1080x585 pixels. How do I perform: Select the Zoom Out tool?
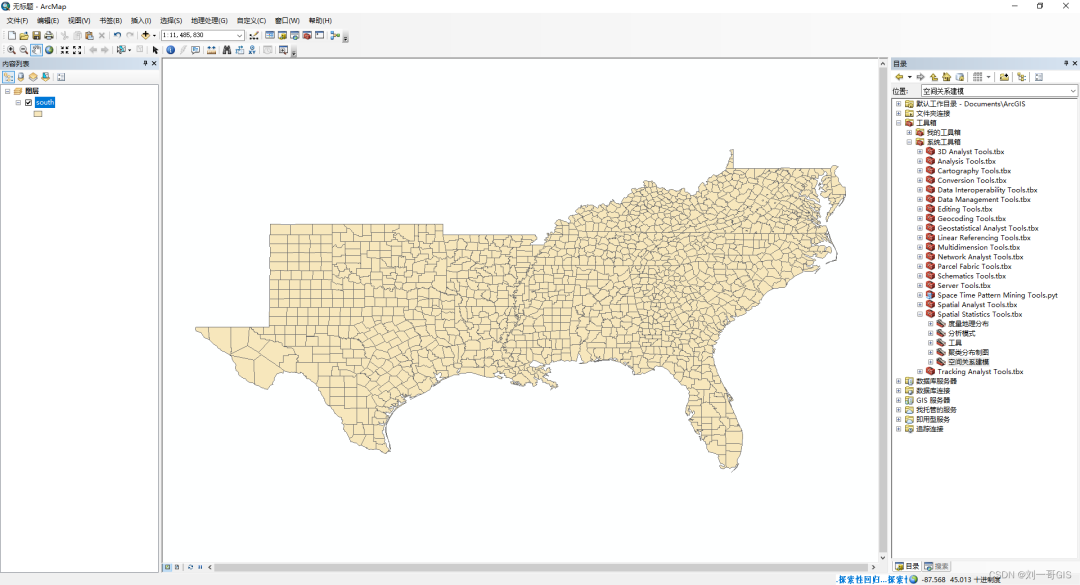click(23, 50)
